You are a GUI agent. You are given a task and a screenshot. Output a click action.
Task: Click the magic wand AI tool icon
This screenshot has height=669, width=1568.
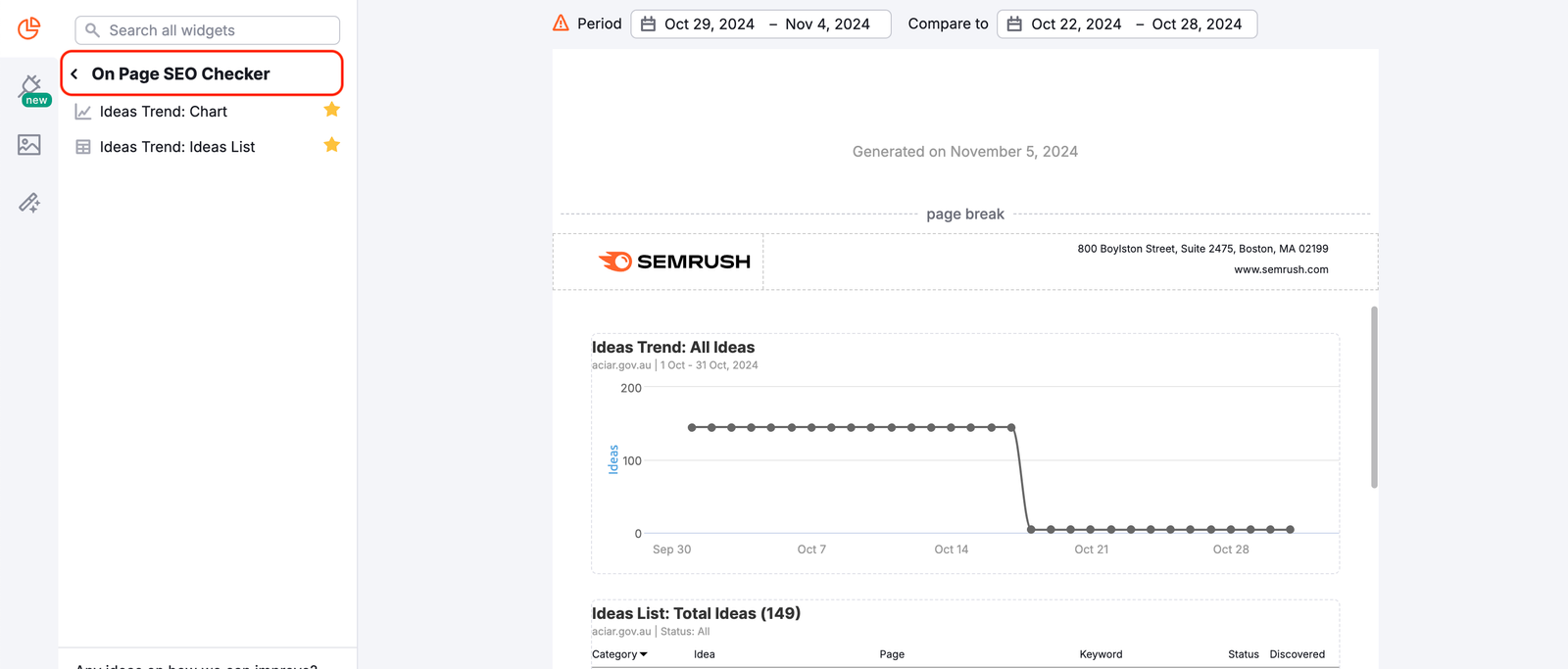pos(28,202)
